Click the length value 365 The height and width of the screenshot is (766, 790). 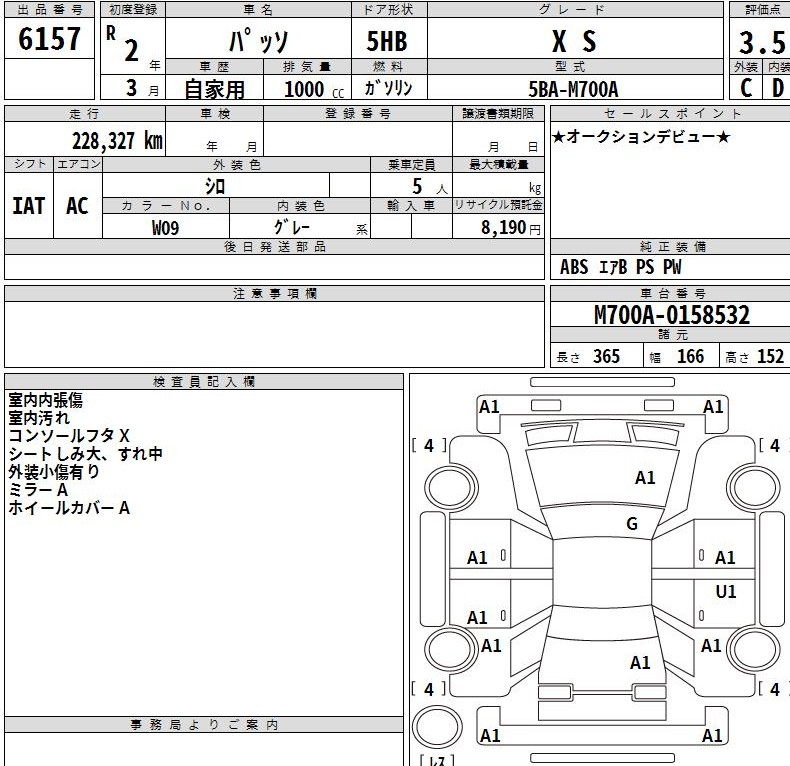point(606,356)
